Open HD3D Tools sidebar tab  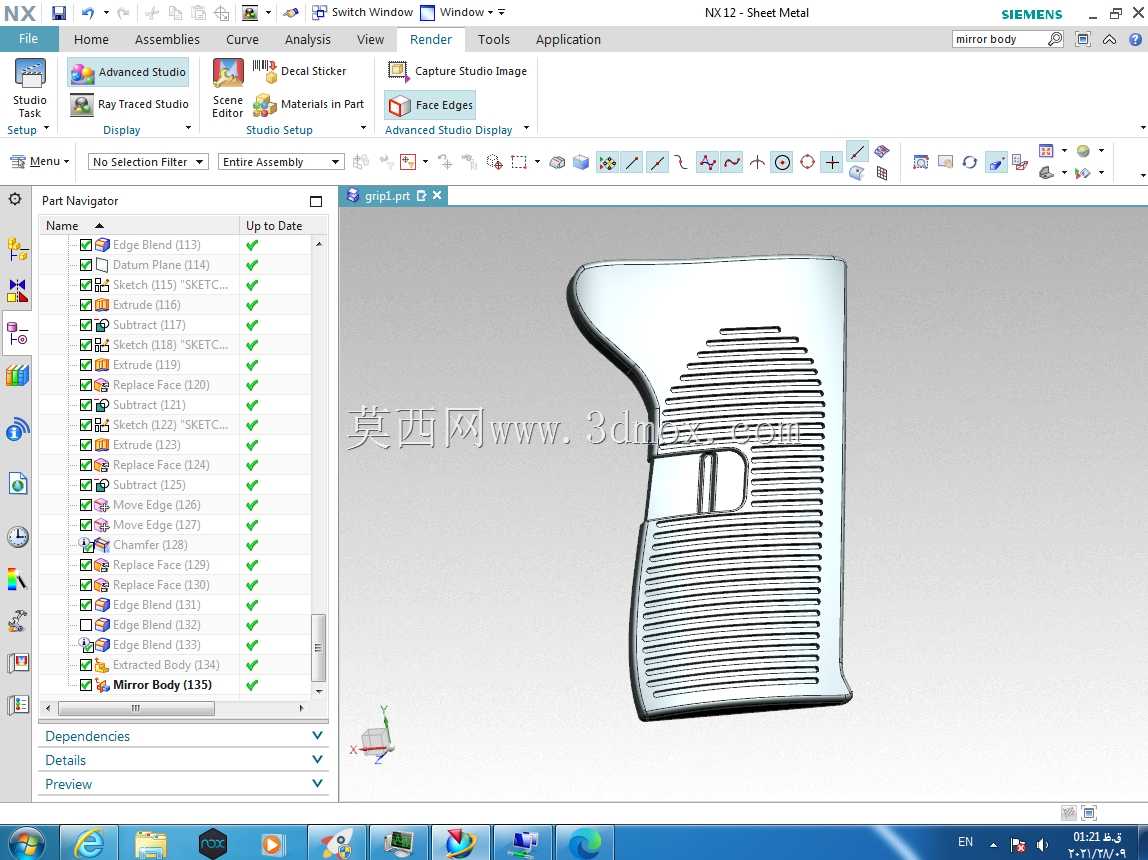tap(18, 430)
